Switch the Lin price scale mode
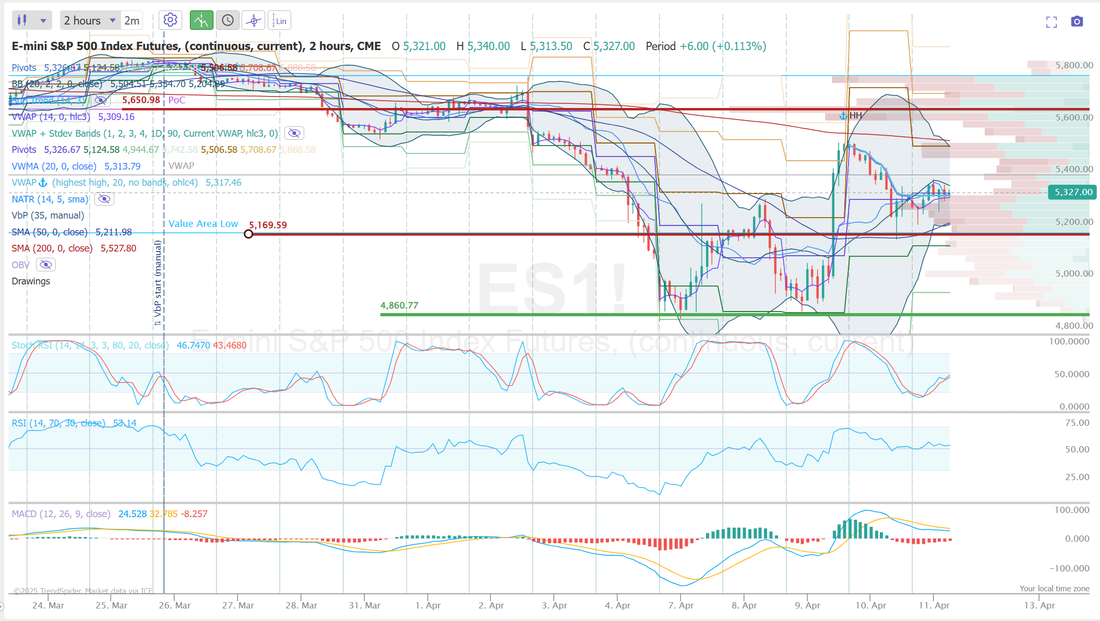The image size is (1100, 621). [280, 20]
